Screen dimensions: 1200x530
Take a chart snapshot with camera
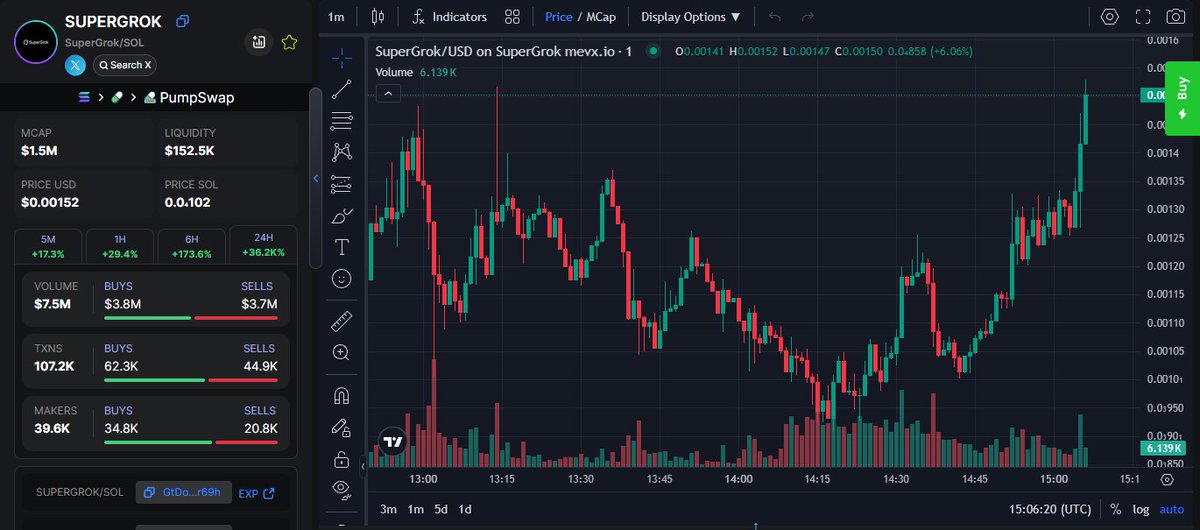[x=1176, y=17]
